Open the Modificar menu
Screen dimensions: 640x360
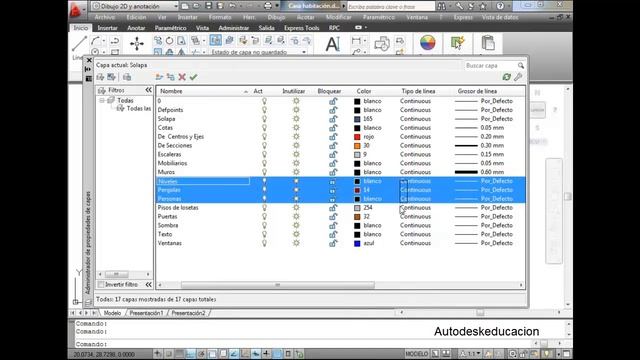(x=338, y=17)
